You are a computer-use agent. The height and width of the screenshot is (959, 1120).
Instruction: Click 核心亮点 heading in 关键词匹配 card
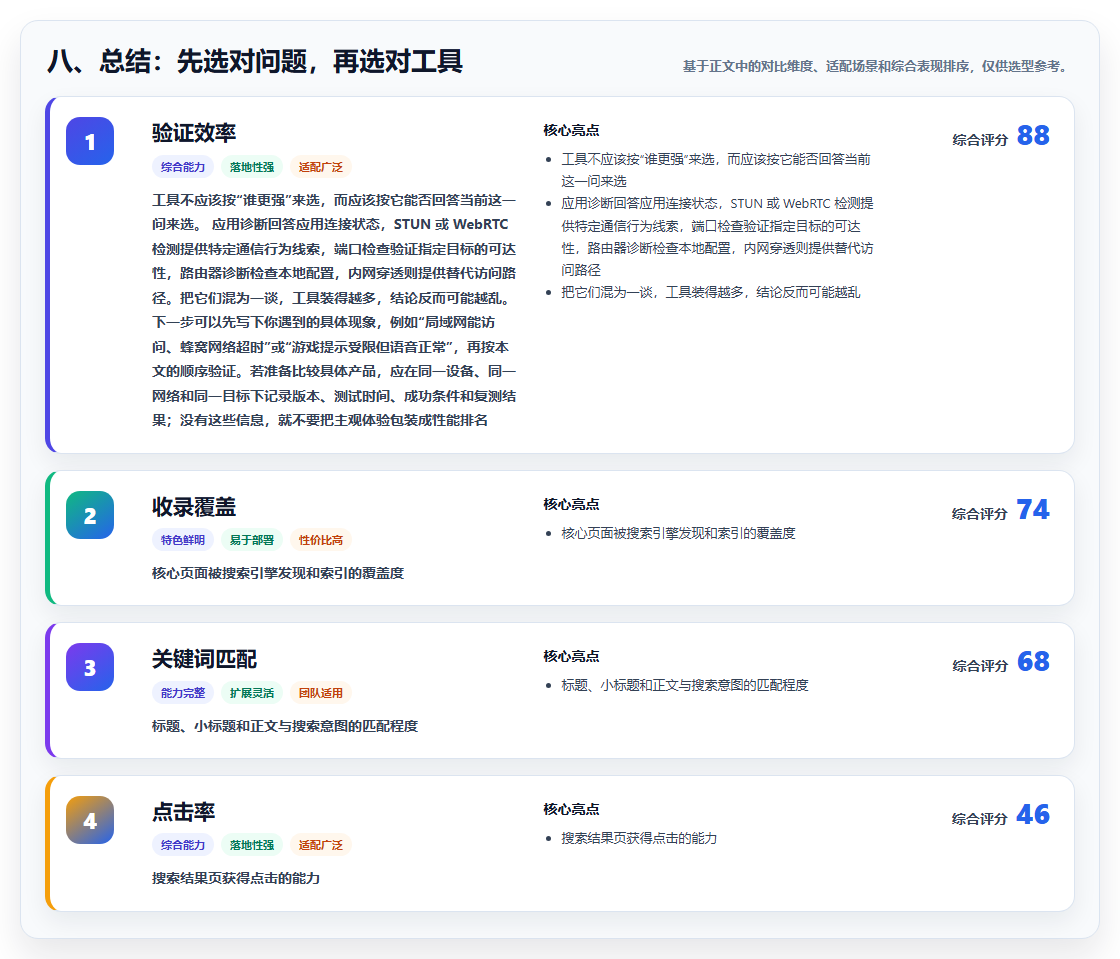[x=571, y=656]
